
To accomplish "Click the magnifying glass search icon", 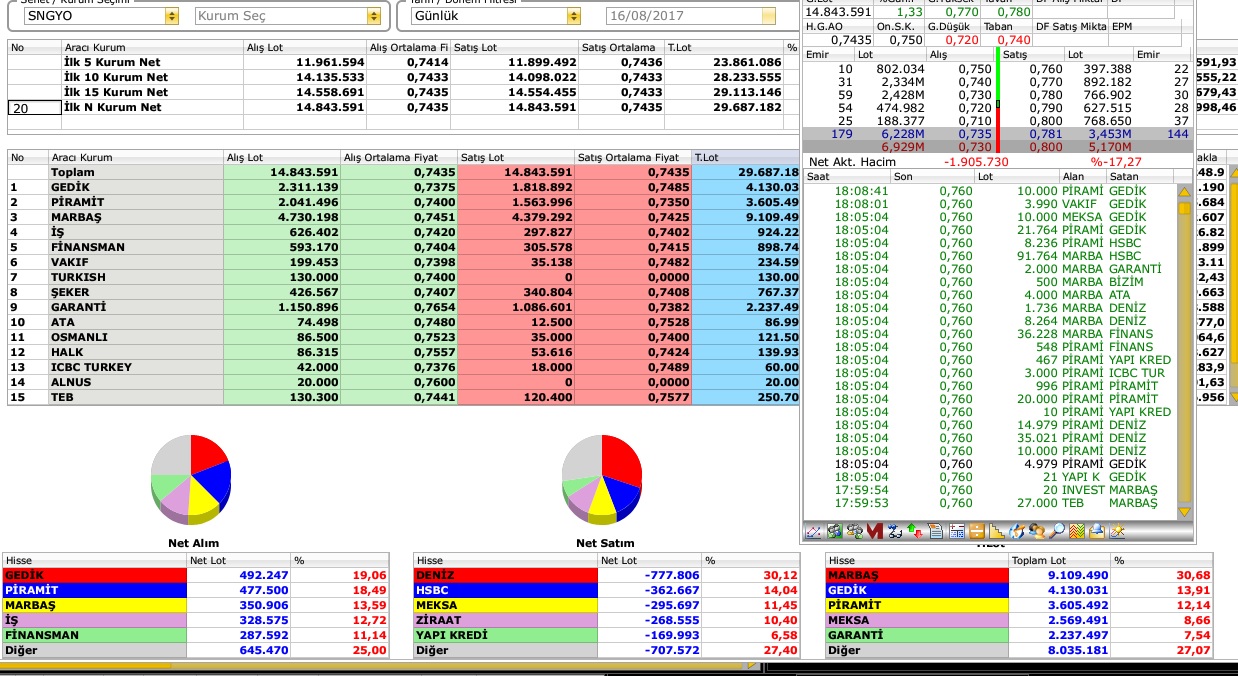I will pos(1057,531).
